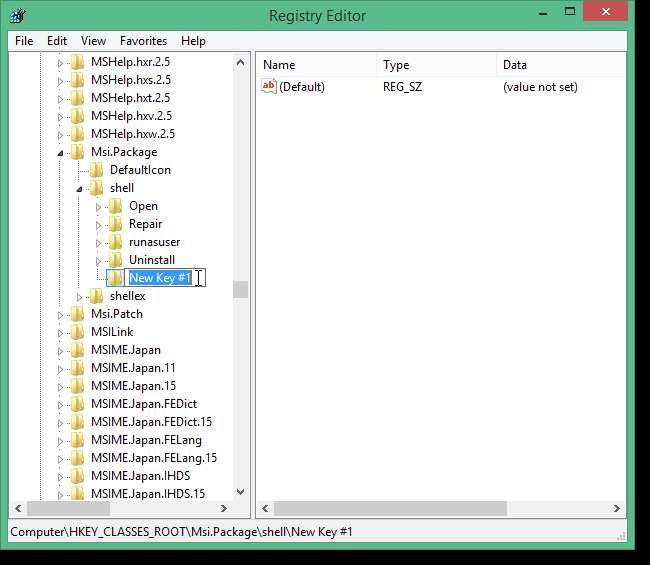The height and width of the screenshot is (565, 650).
Task: Collapse the shell key
Action: [x=79, y=189]
